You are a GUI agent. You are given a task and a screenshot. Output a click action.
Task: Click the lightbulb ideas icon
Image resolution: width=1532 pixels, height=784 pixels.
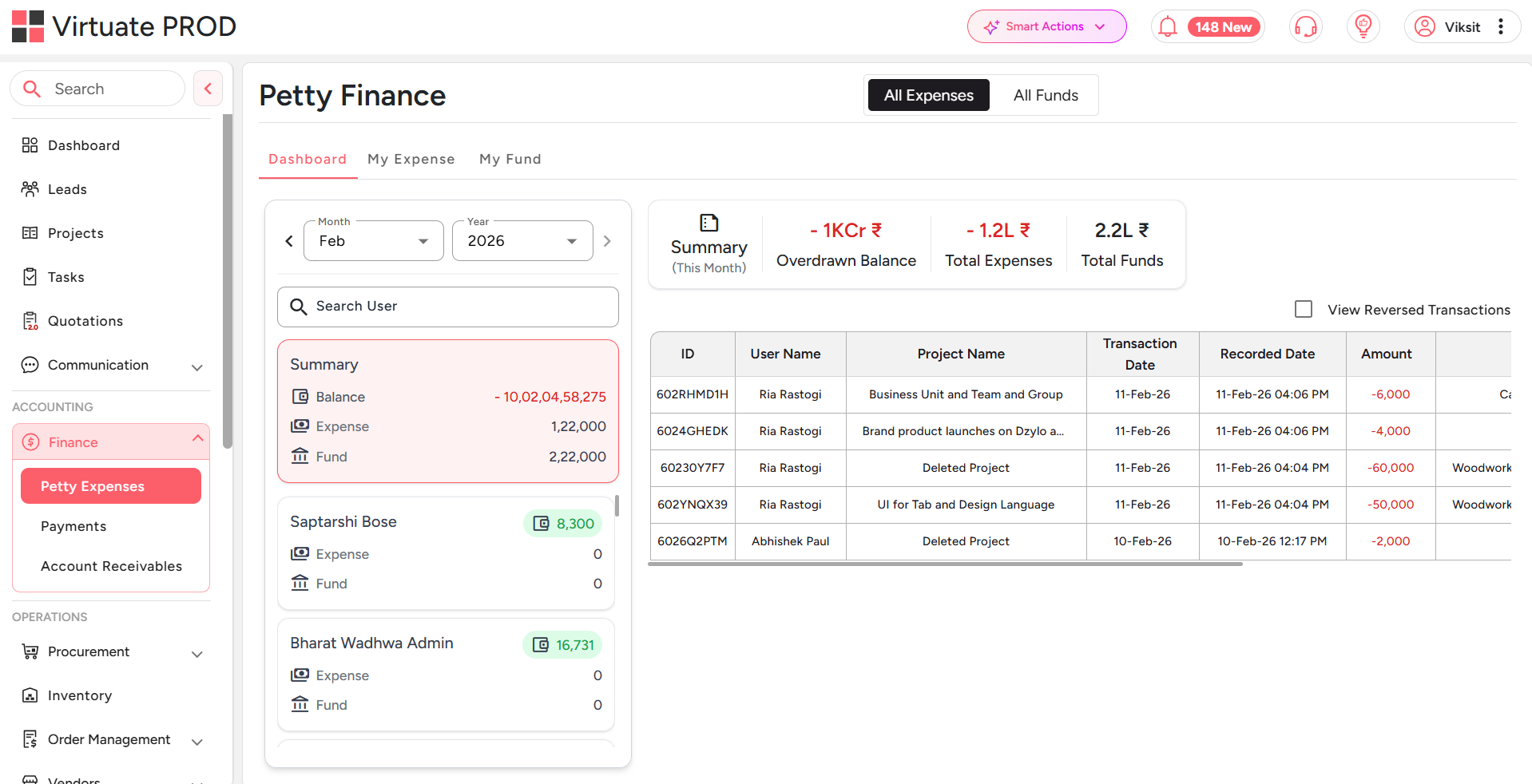point(1363,26)
